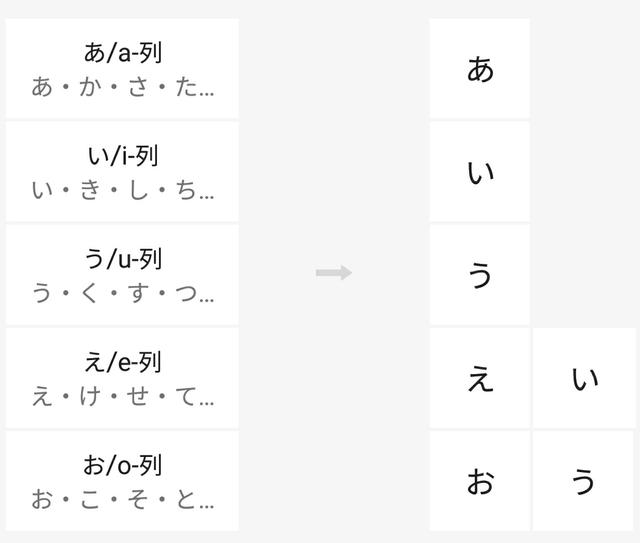This screenshot has height=543, width=640.
Task: Click the え・け・せ・て preview line
Action: click(x=122, y=396)
